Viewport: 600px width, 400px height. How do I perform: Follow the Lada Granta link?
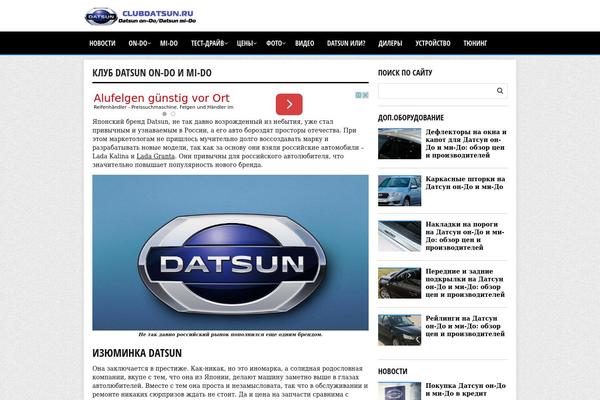pos(155,156)
